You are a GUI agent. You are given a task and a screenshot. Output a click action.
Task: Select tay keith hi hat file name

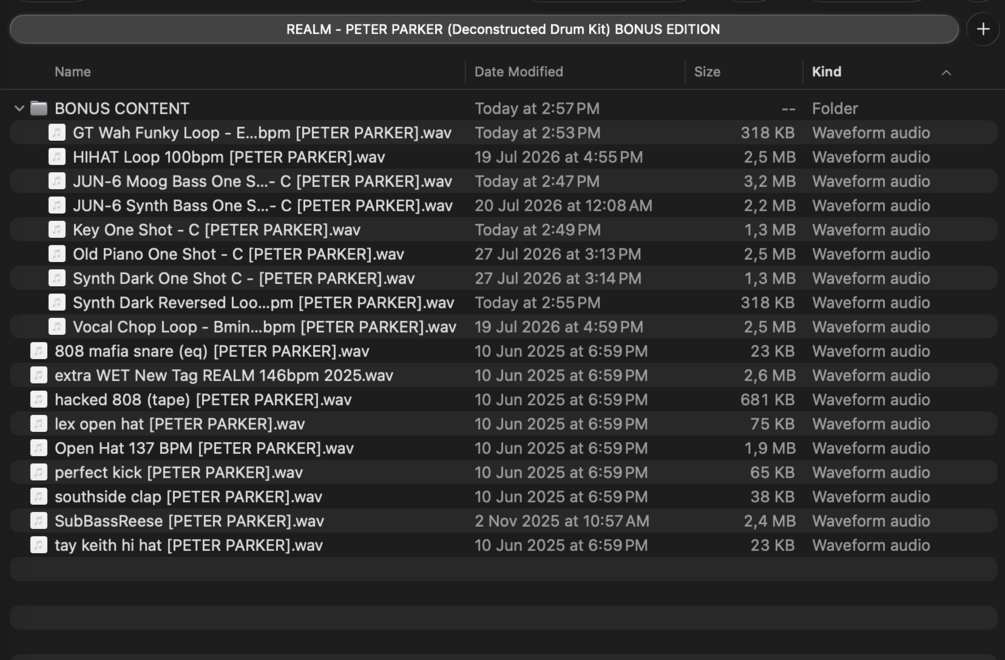click(188, 545)
